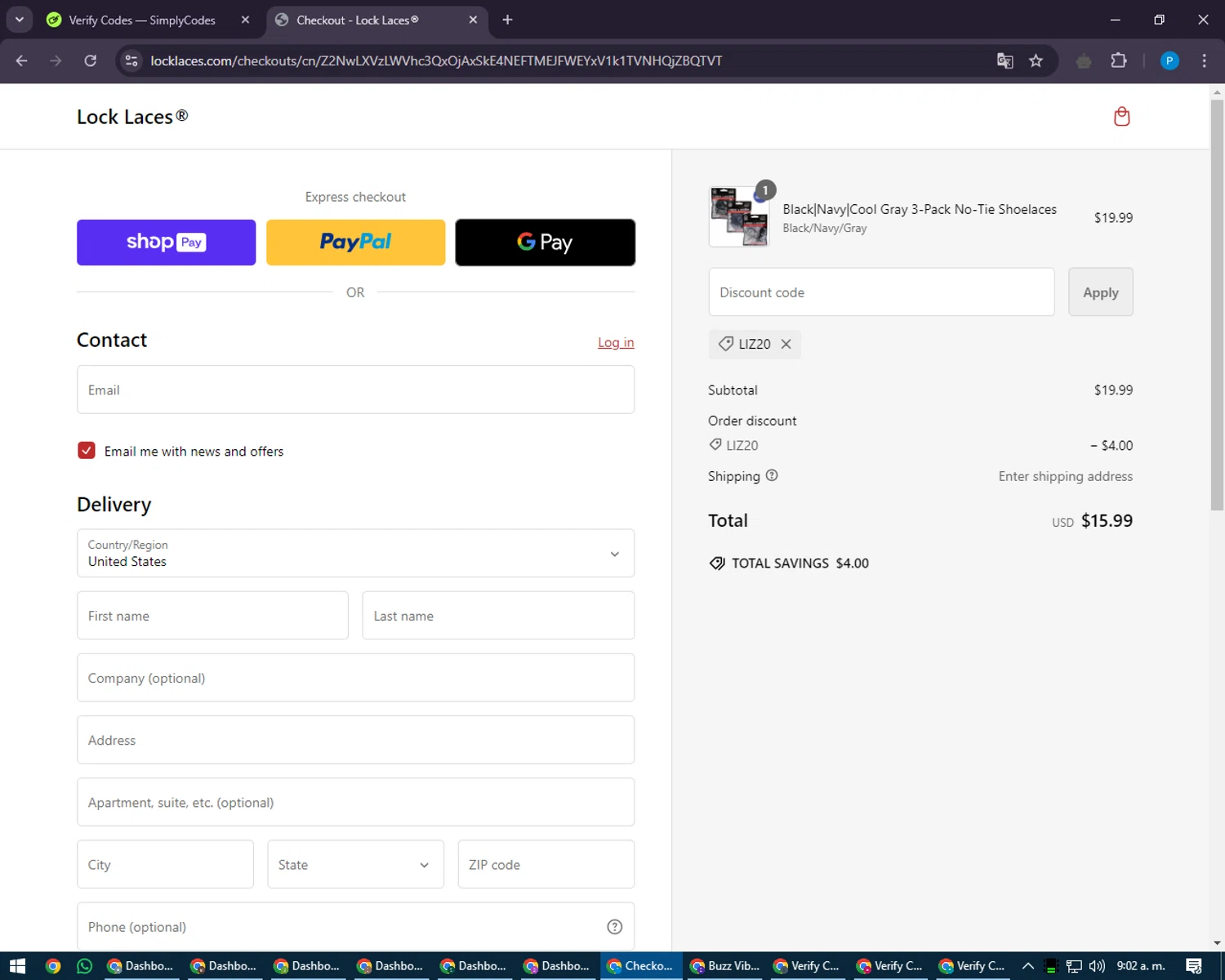
Task: Expand the Country/Region dropdown
Action: [355, 554]
